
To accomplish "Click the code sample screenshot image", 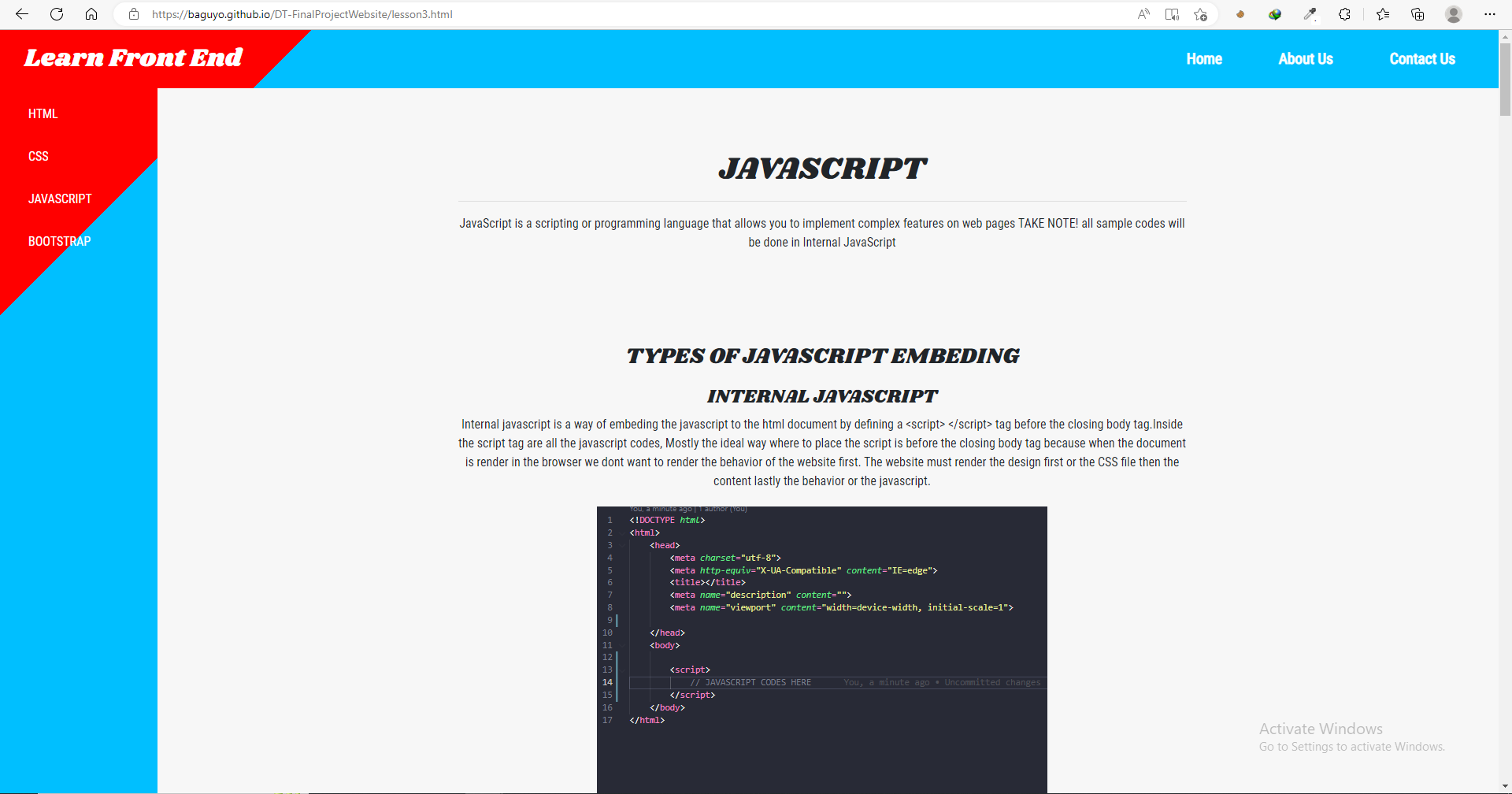I will pyautogui.click(x=822, y=650).
